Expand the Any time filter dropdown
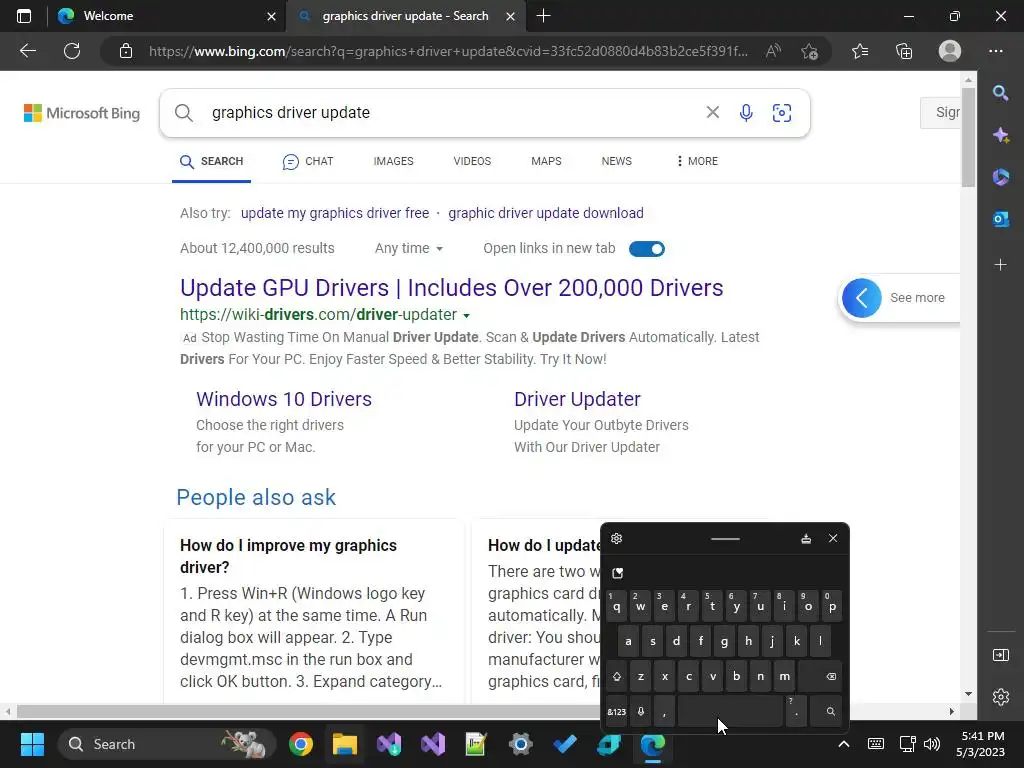This screenshot has height=768, width=1024. (409, 248)
